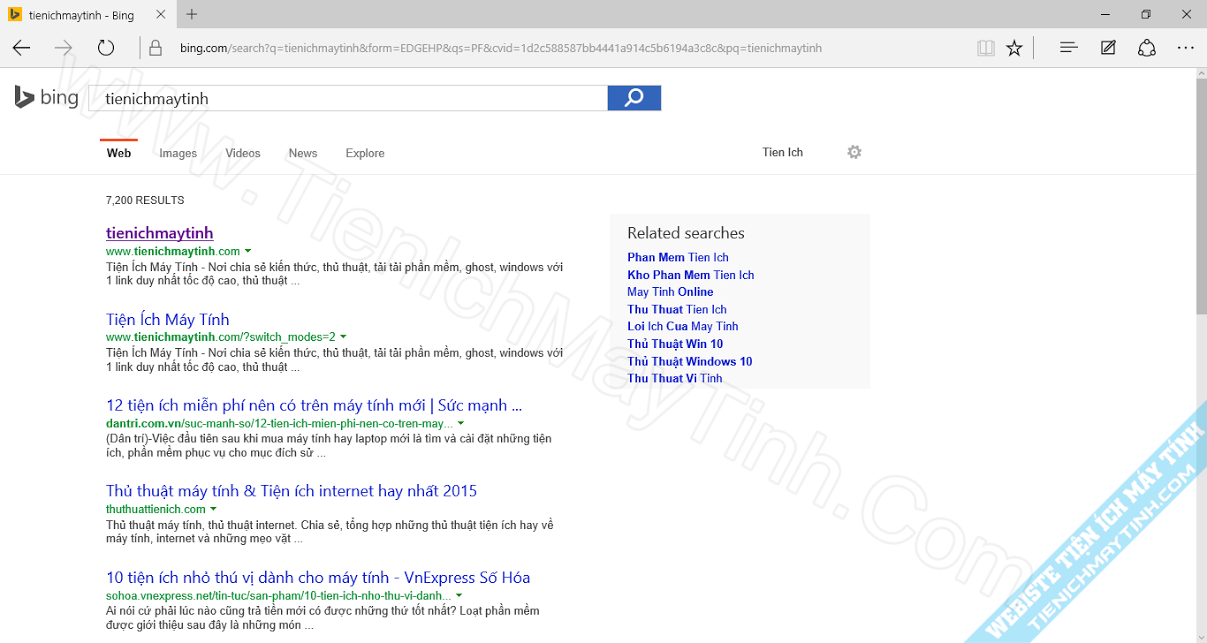The image size is (1207, 643).
Task: Click the Bing logo
Action: [46, 97]
